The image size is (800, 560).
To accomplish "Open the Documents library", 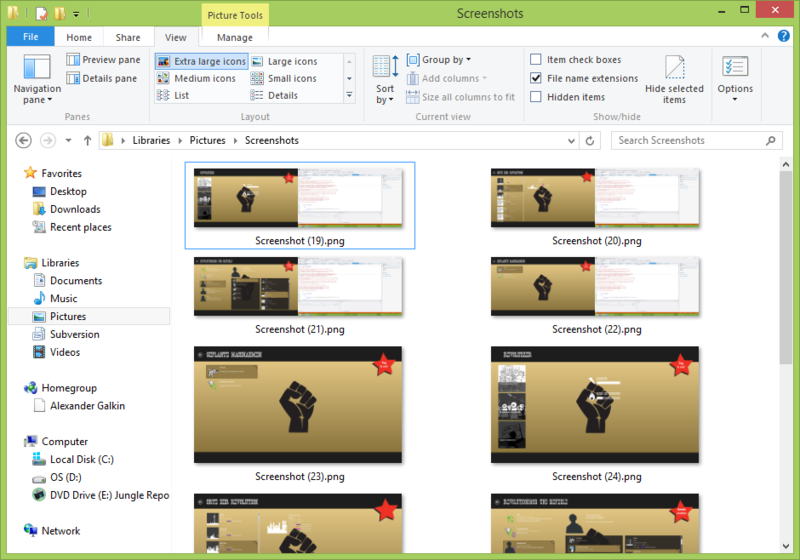I will coord(67,281).
